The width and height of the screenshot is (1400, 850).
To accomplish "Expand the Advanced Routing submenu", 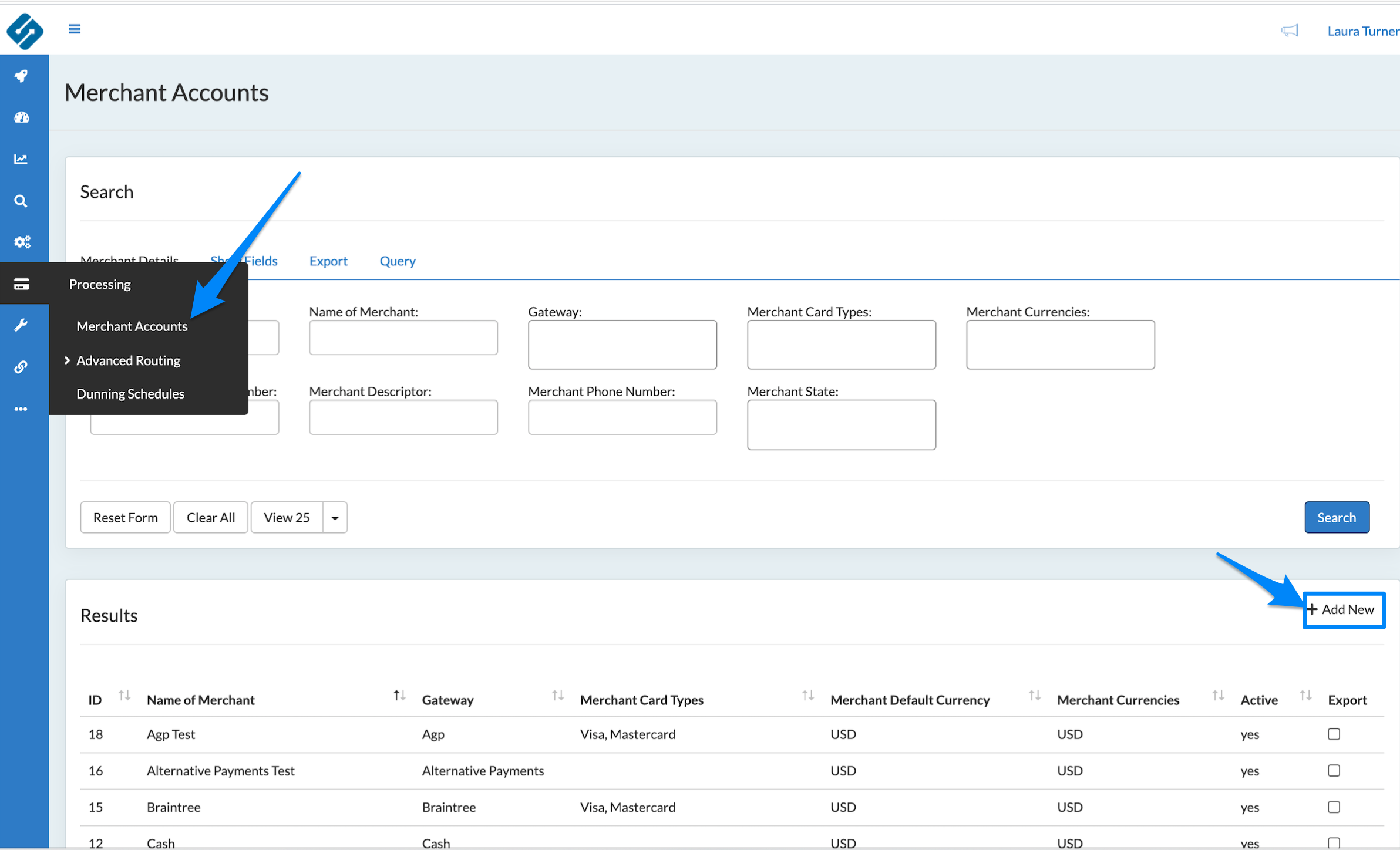I will click(127, 360).
